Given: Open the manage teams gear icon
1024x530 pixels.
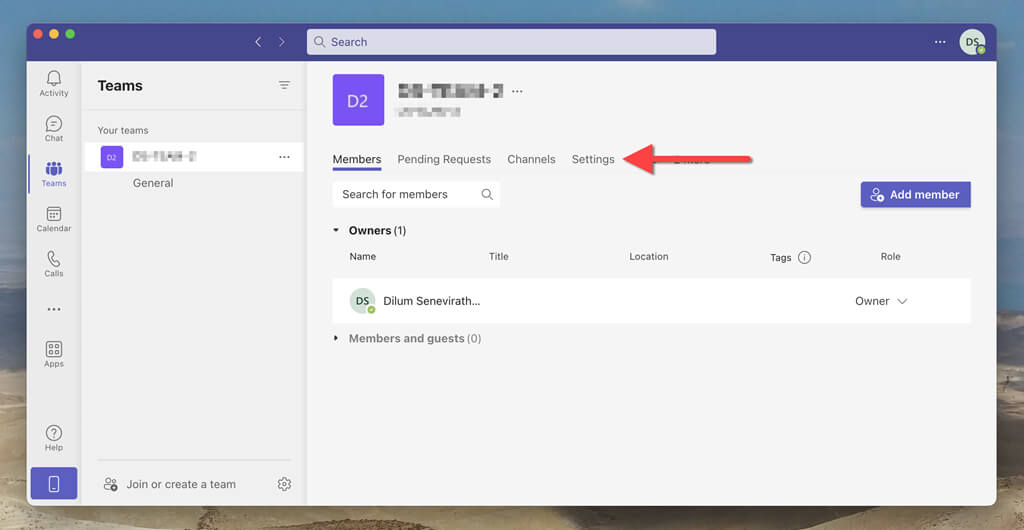Looking at the screenshot, I should (284, 484).
